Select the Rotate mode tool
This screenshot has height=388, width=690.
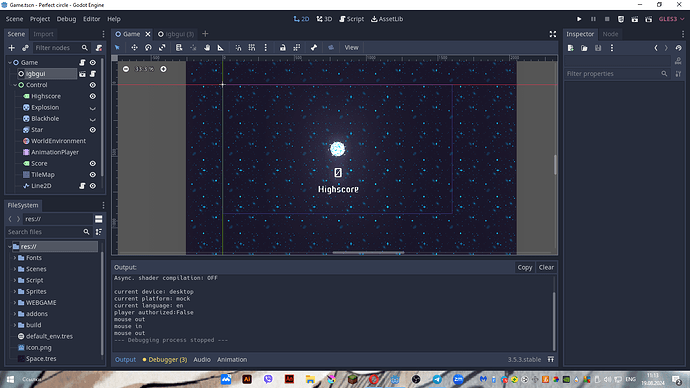tap(148, 48)
